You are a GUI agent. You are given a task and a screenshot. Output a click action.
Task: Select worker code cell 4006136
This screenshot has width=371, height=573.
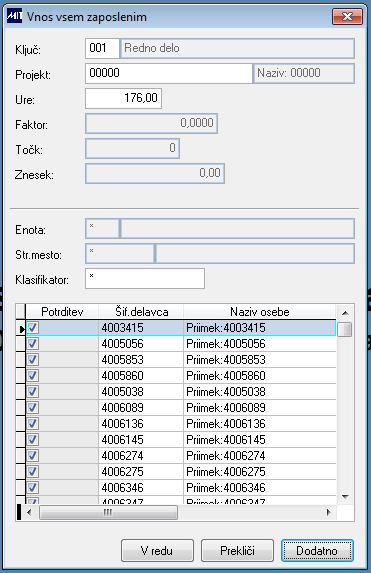[141, 424]
